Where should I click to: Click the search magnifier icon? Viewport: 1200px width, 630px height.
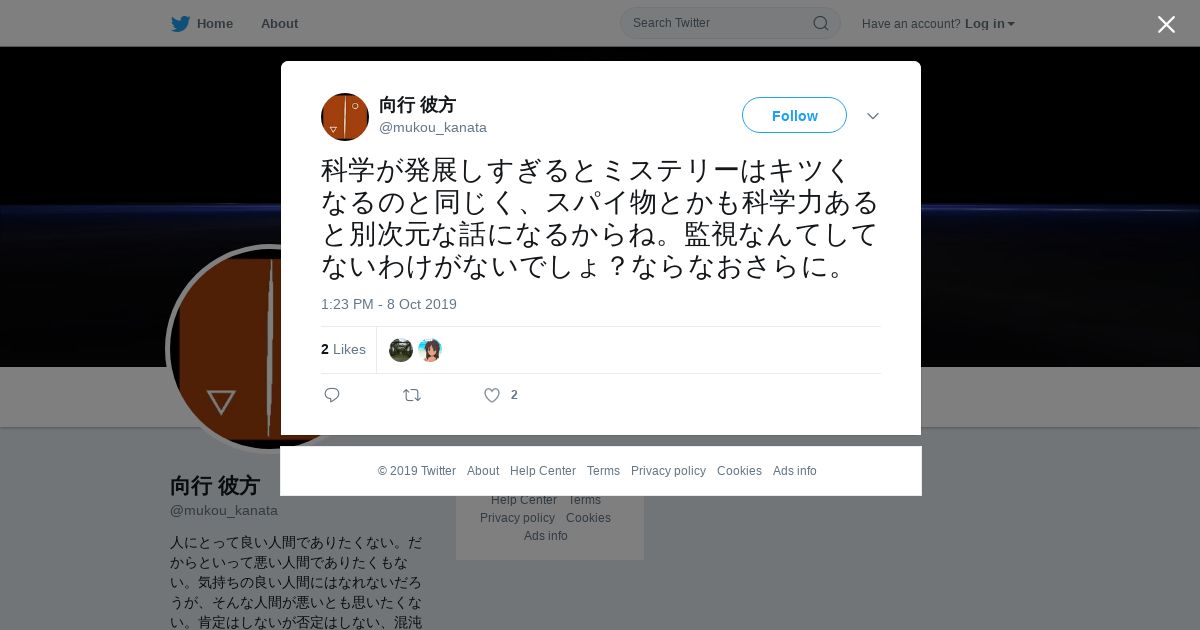point(820,23)
